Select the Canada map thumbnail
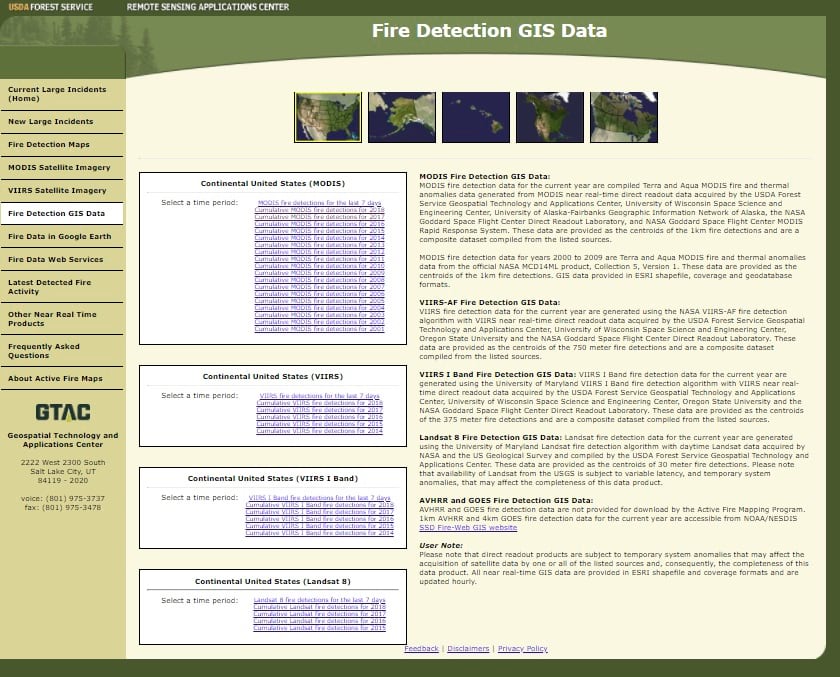The height and width of the screenshot is (677, 840). tap(624, 117)
